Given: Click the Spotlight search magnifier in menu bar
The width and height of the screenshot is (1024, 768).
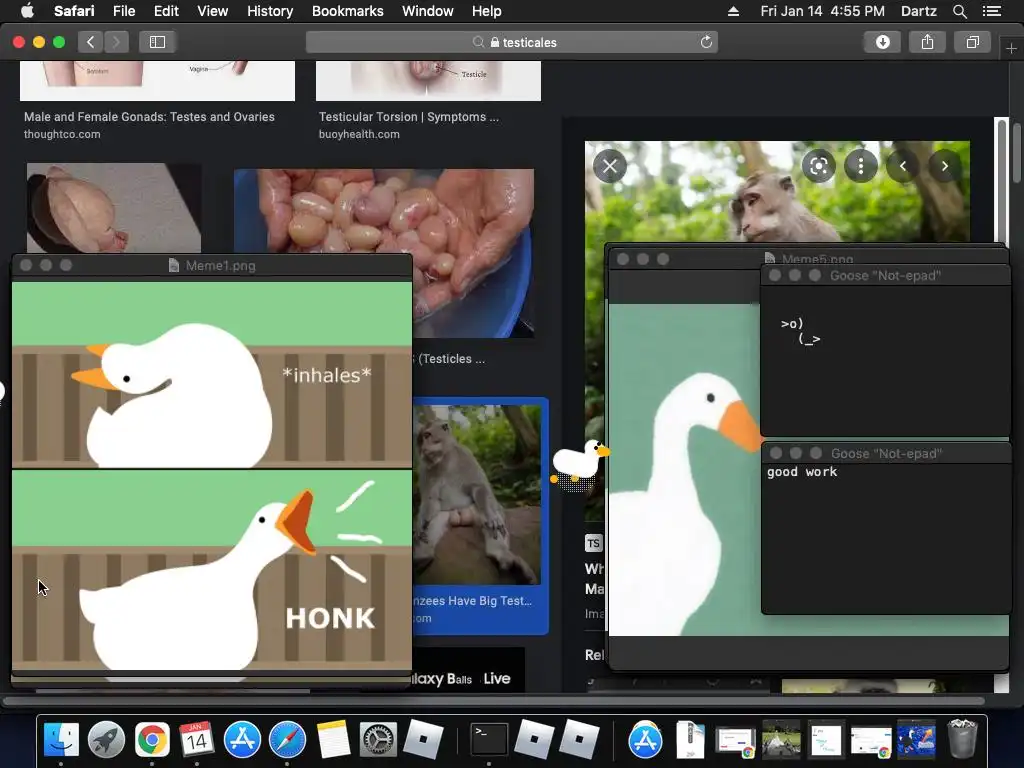Looking at the screenshot, I should click(959, 11).
